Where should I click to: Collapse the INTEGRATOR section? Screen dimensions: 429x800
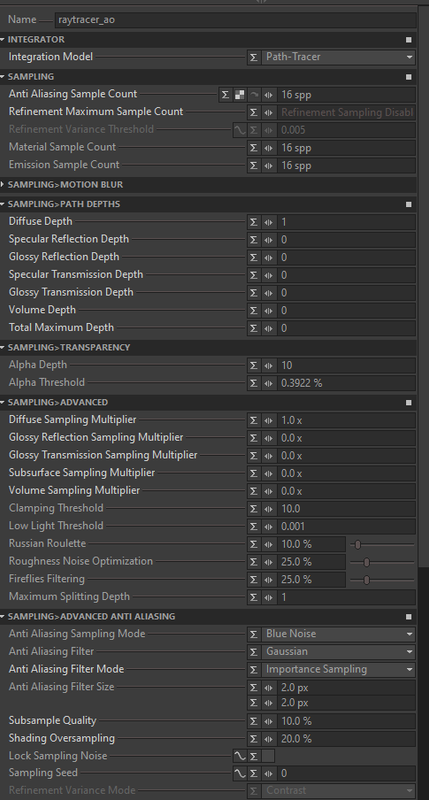tap(3, 40)
